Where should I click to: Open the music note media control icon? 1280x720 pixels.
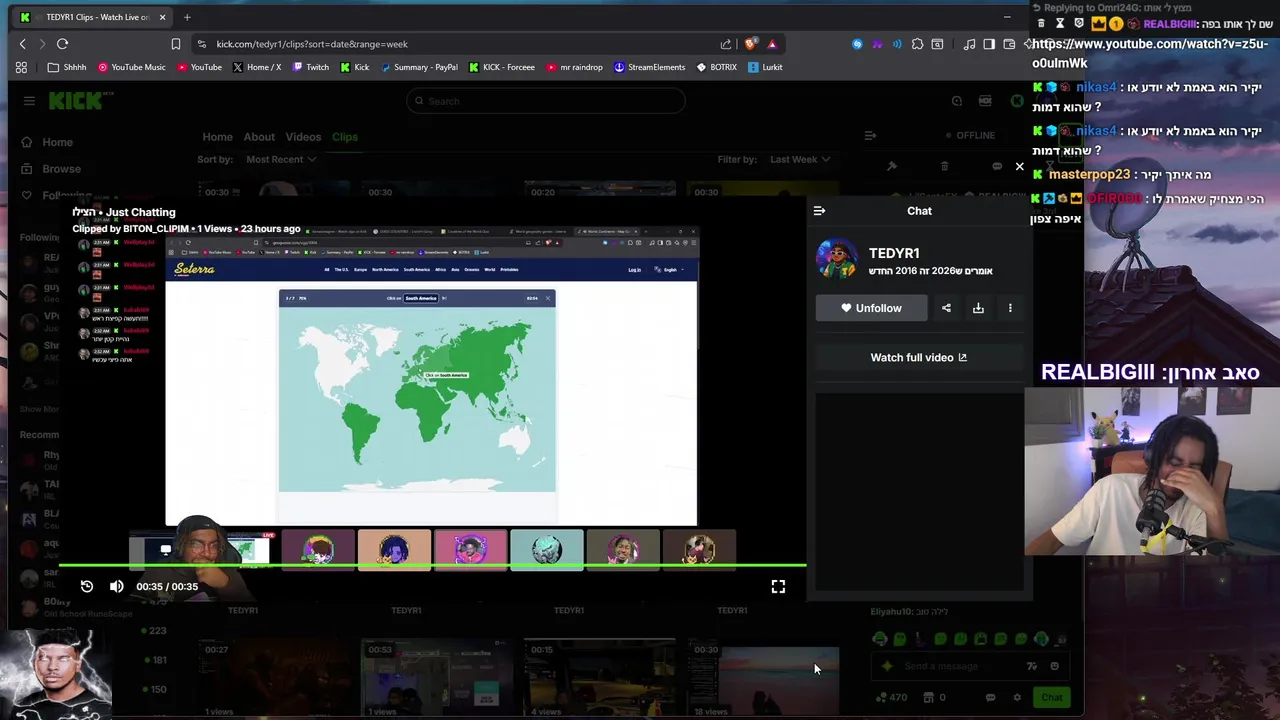[x=969, y=44]
